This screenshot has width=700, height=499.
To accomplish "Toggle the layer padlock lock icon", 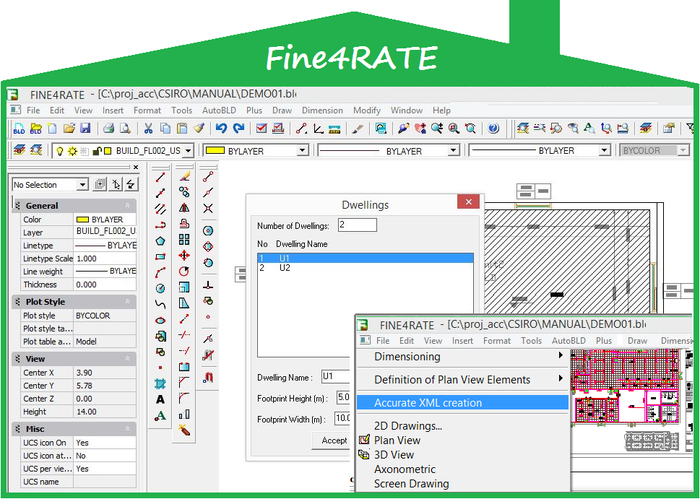I will (97, 150).
